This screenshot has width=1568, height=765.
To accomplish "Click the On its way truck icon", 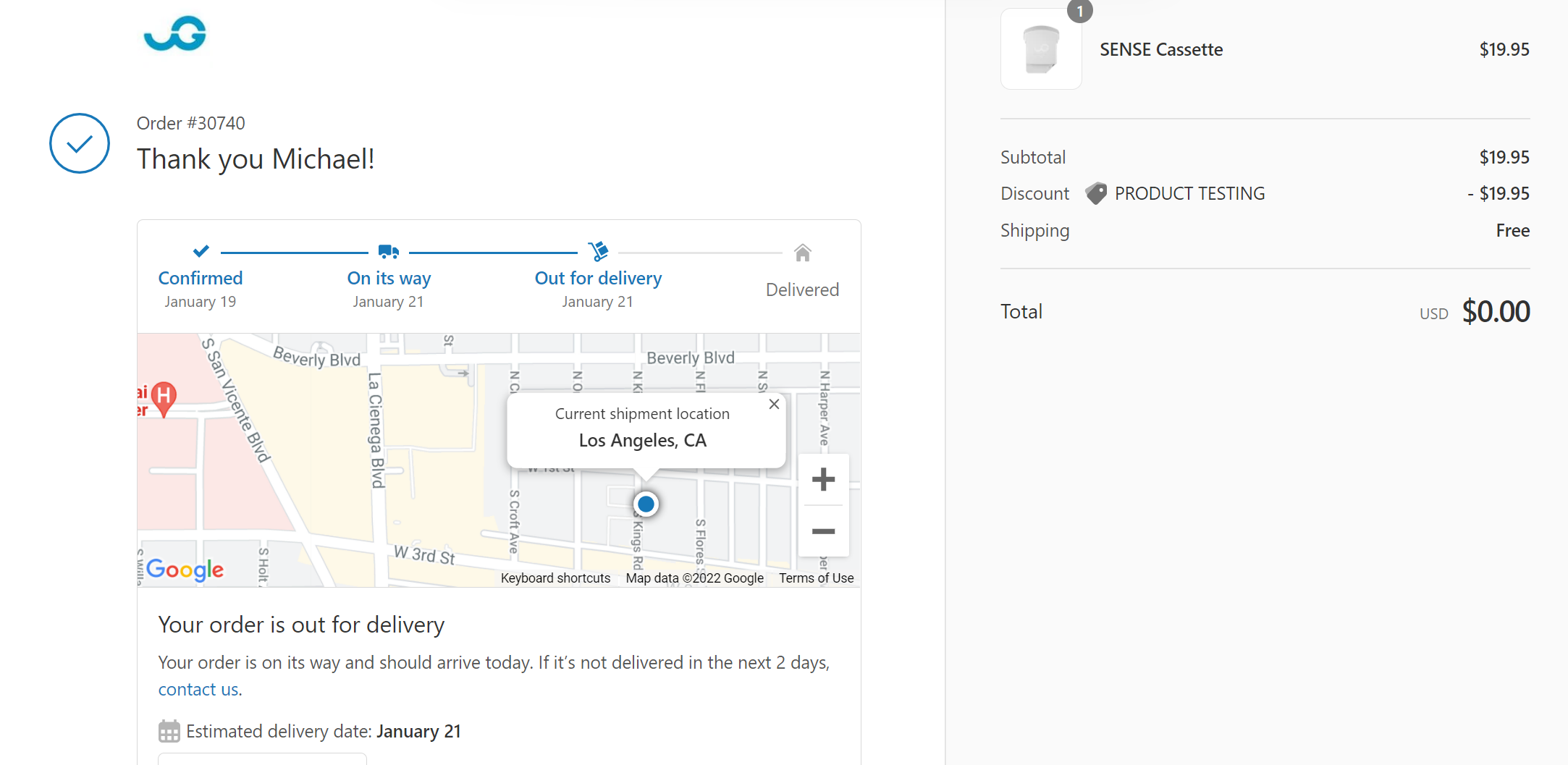I will [x=389, y=252].
